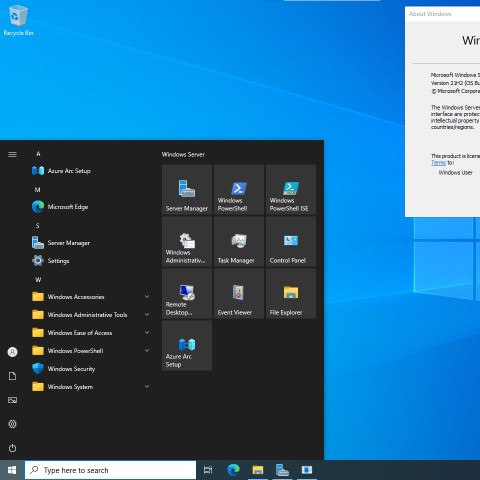Expand the Windows Ease of Access chevron
This screenshot has width=480, height=480.
pos(147,332)
